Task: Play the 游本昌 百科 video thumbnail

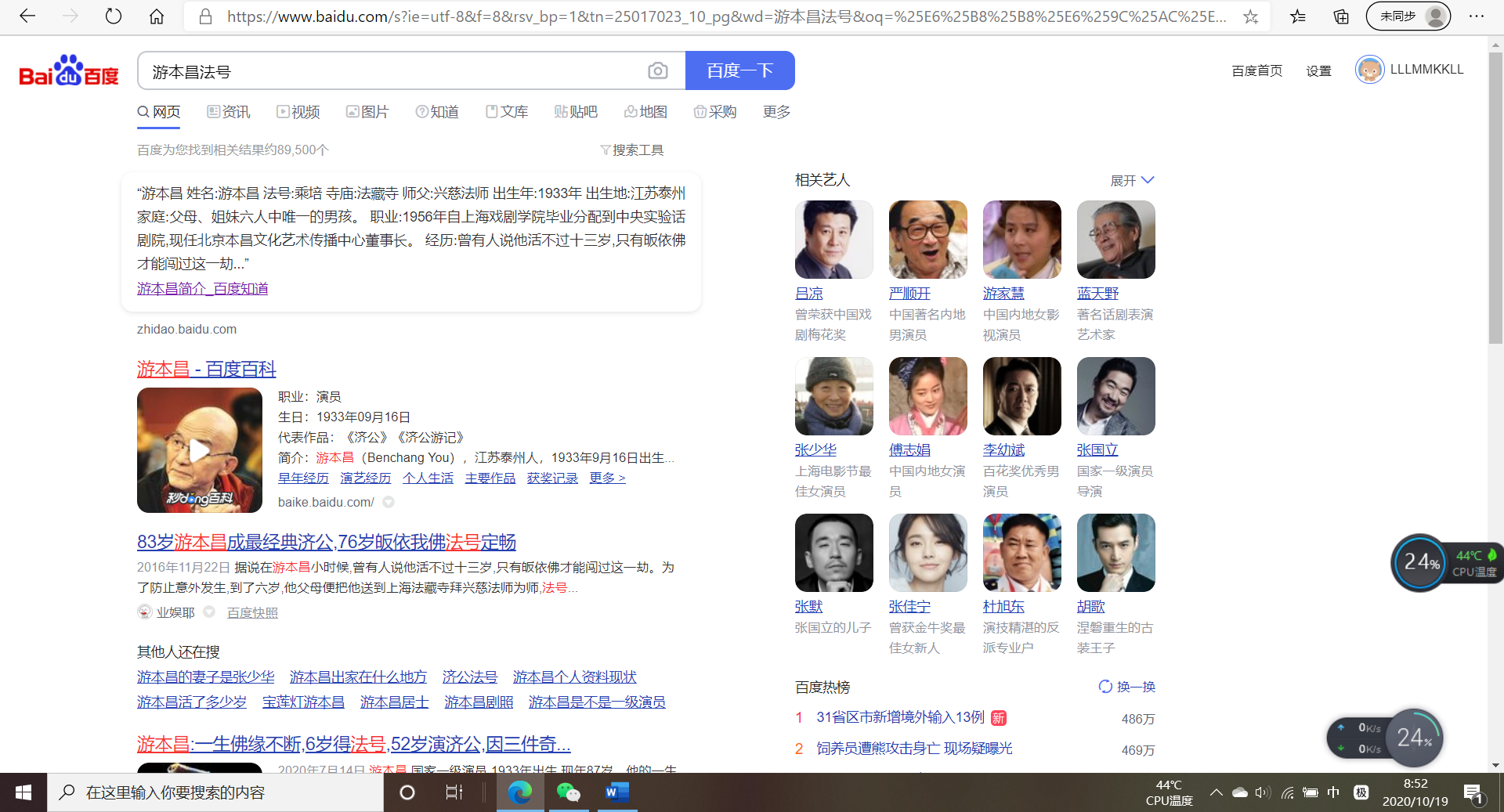Action: 200,450
